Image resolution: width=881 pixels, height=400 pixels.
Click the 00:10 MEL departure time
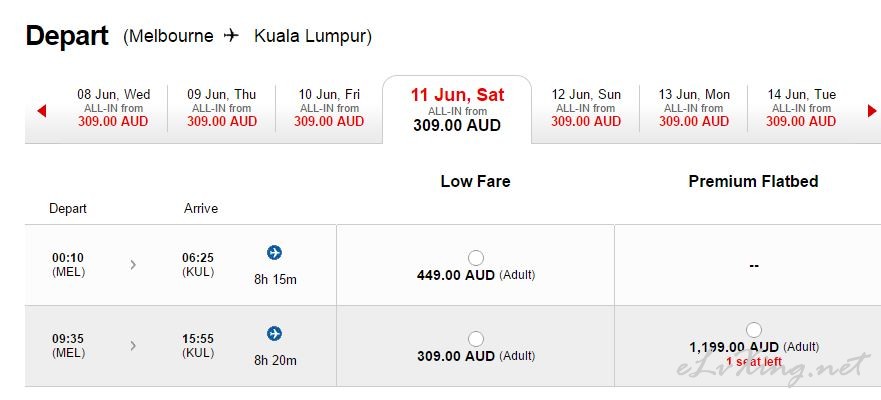pyautogui.click(x=68, y=265)
